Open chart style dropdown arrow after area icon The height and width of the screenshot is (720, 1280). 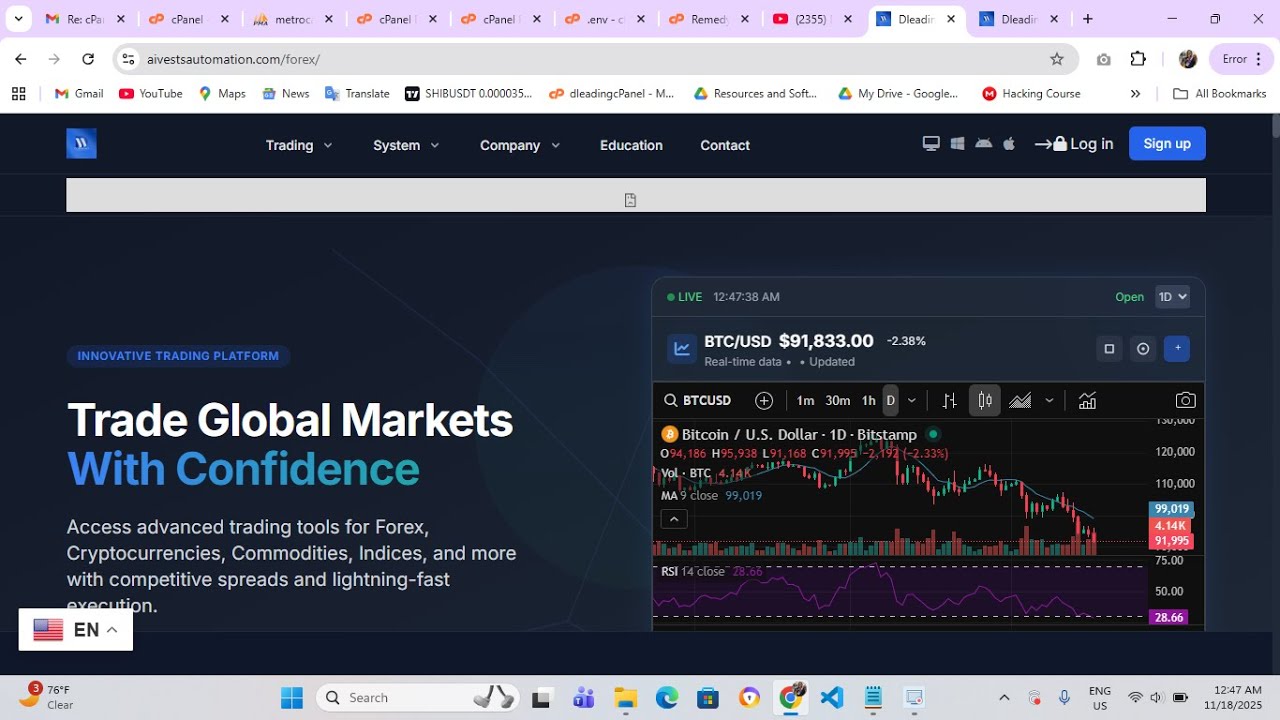point(1049,400)
